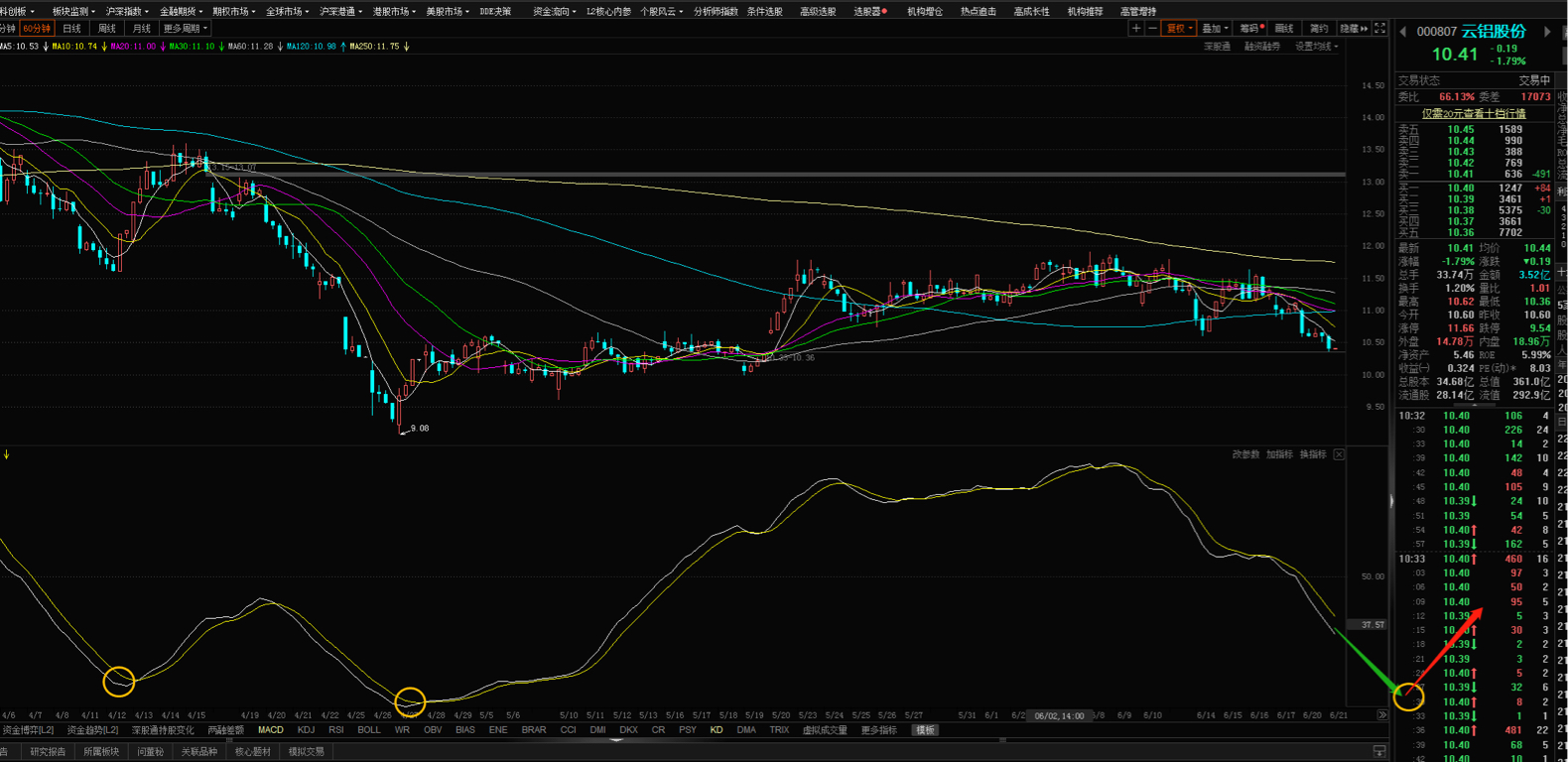Screen dimensions: 1568x762
Task: Select the 日线 daily period
Action: click(x=71, y=29)
